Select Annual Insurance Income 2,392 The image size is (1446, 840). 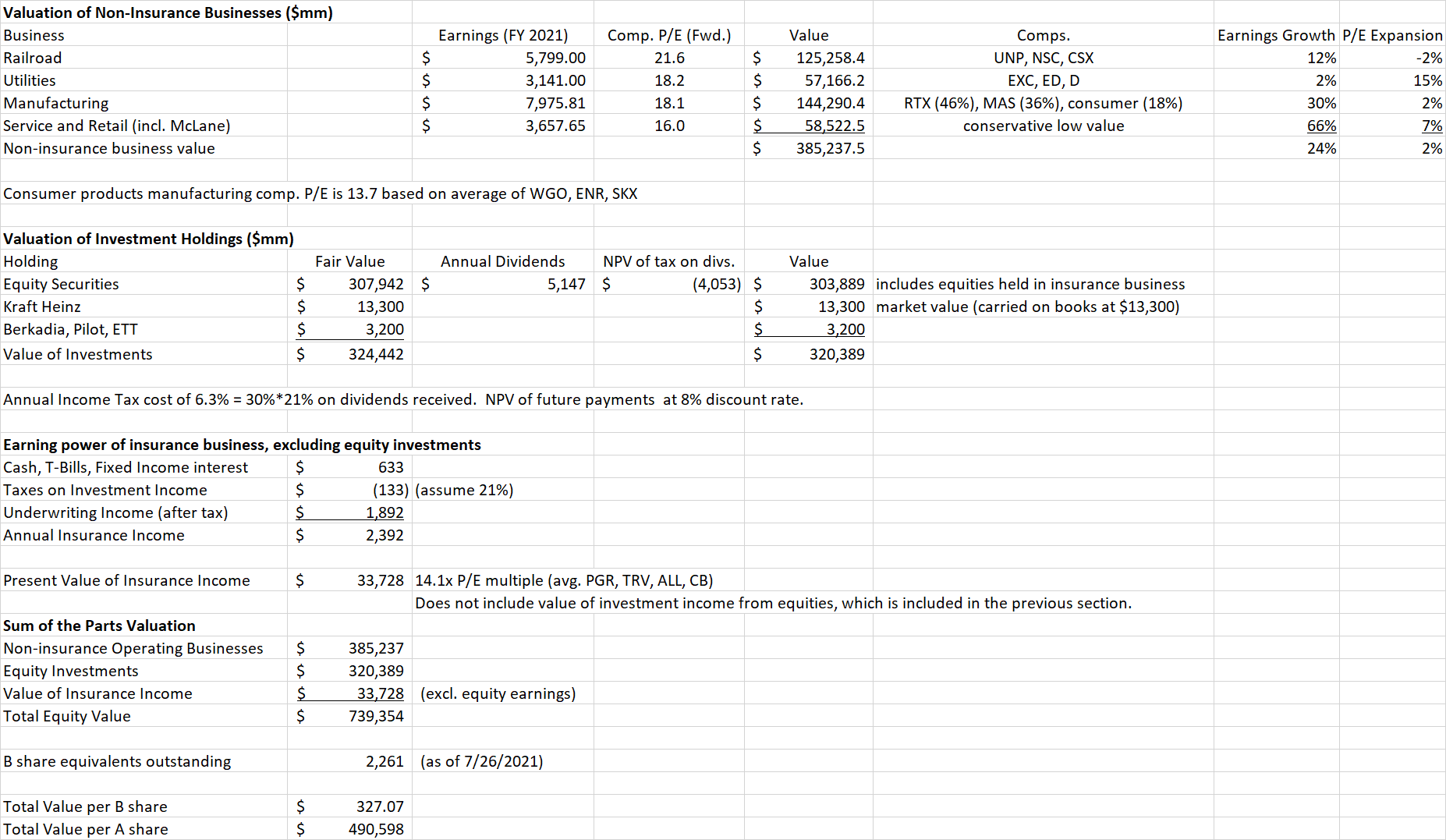385,535
